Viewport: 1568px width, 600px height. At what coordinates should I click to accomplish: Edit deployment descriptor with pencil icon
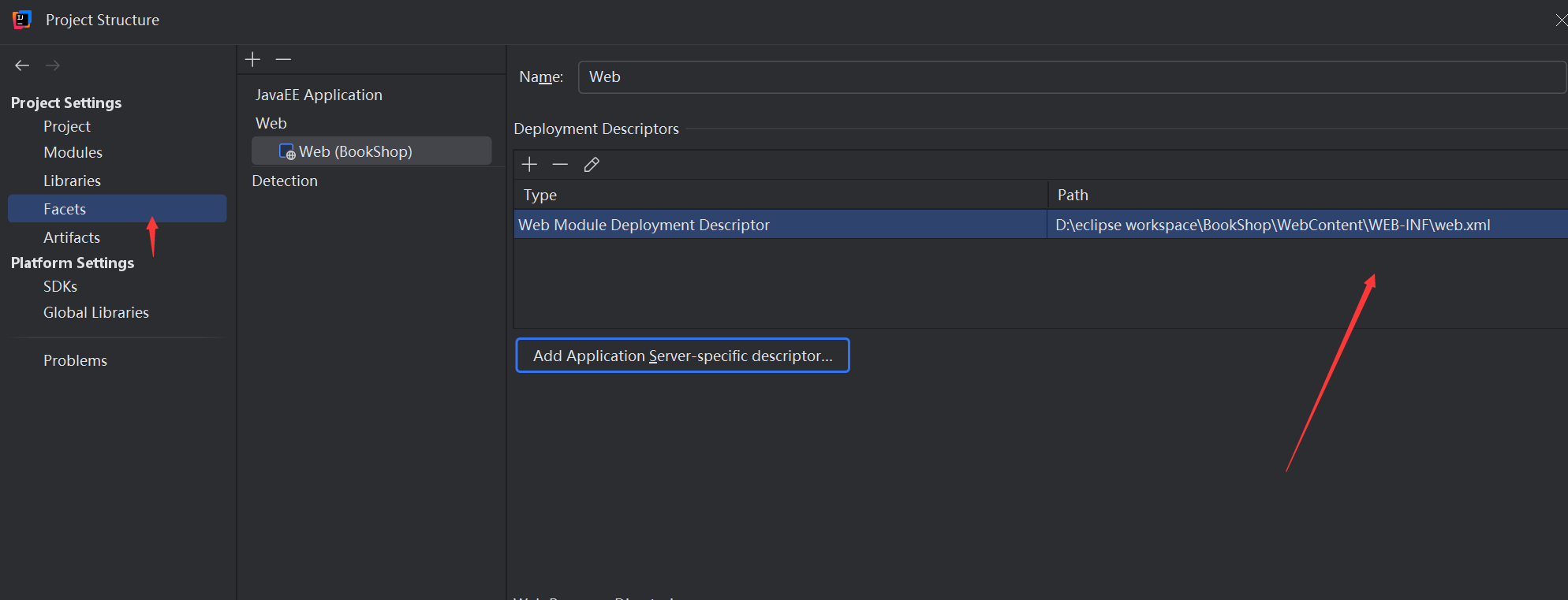(x=592, y=164)
